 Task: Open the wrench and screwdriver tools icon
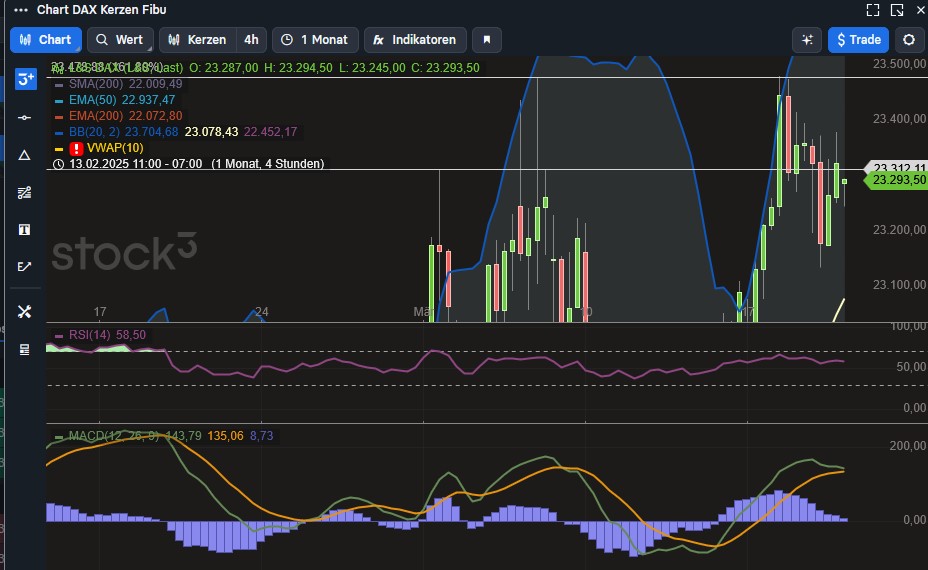(25, 312)
